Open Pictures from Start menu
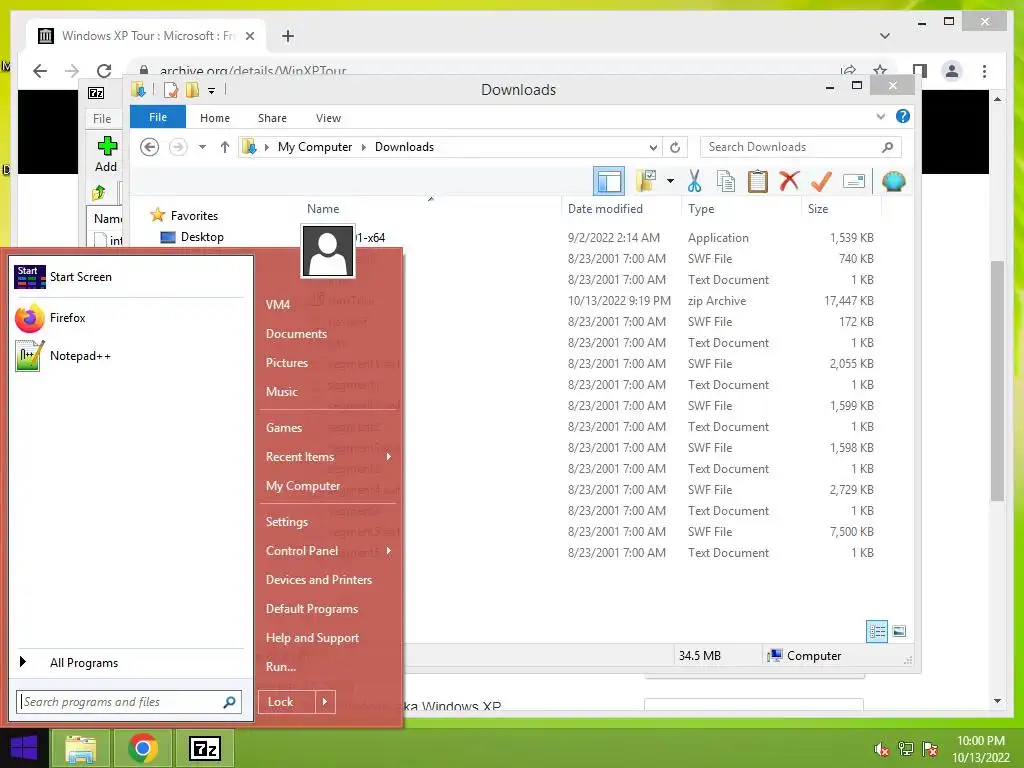The image size is (1024, 768). click(287, 362)
